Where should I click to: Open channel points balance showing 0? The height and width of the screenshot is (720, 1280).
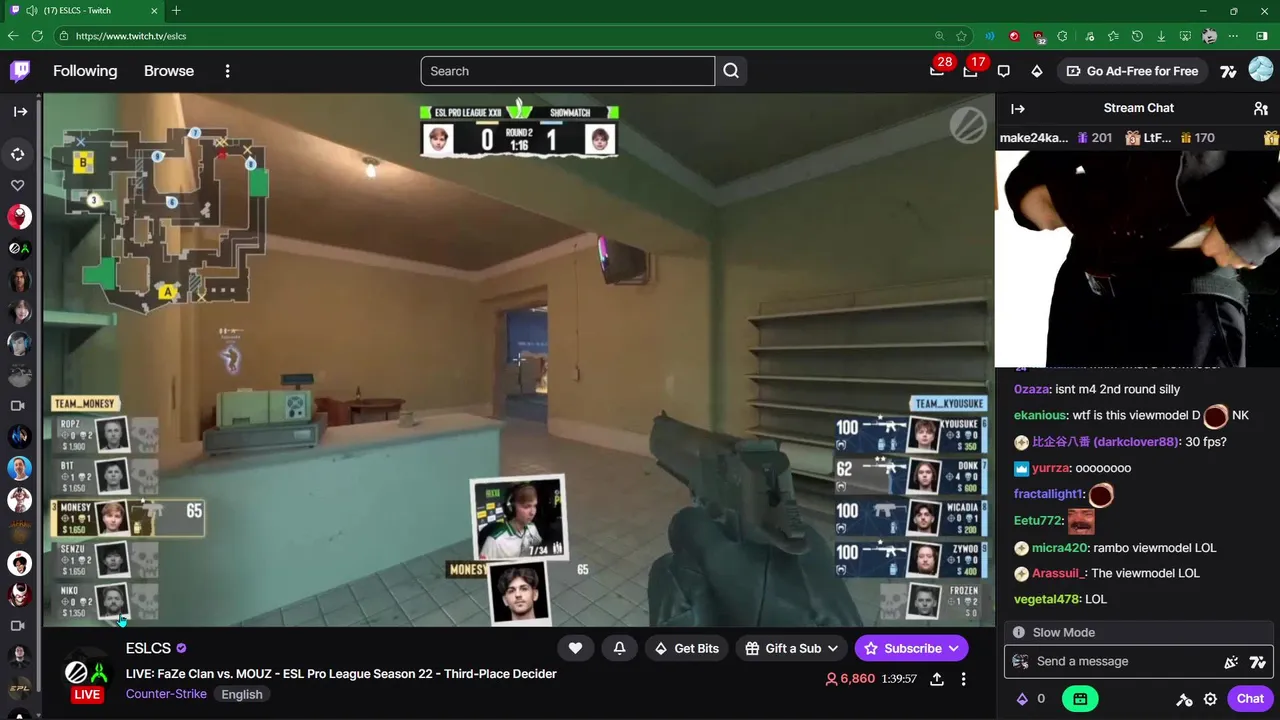pyautogui.click(x=1031, y=699)
